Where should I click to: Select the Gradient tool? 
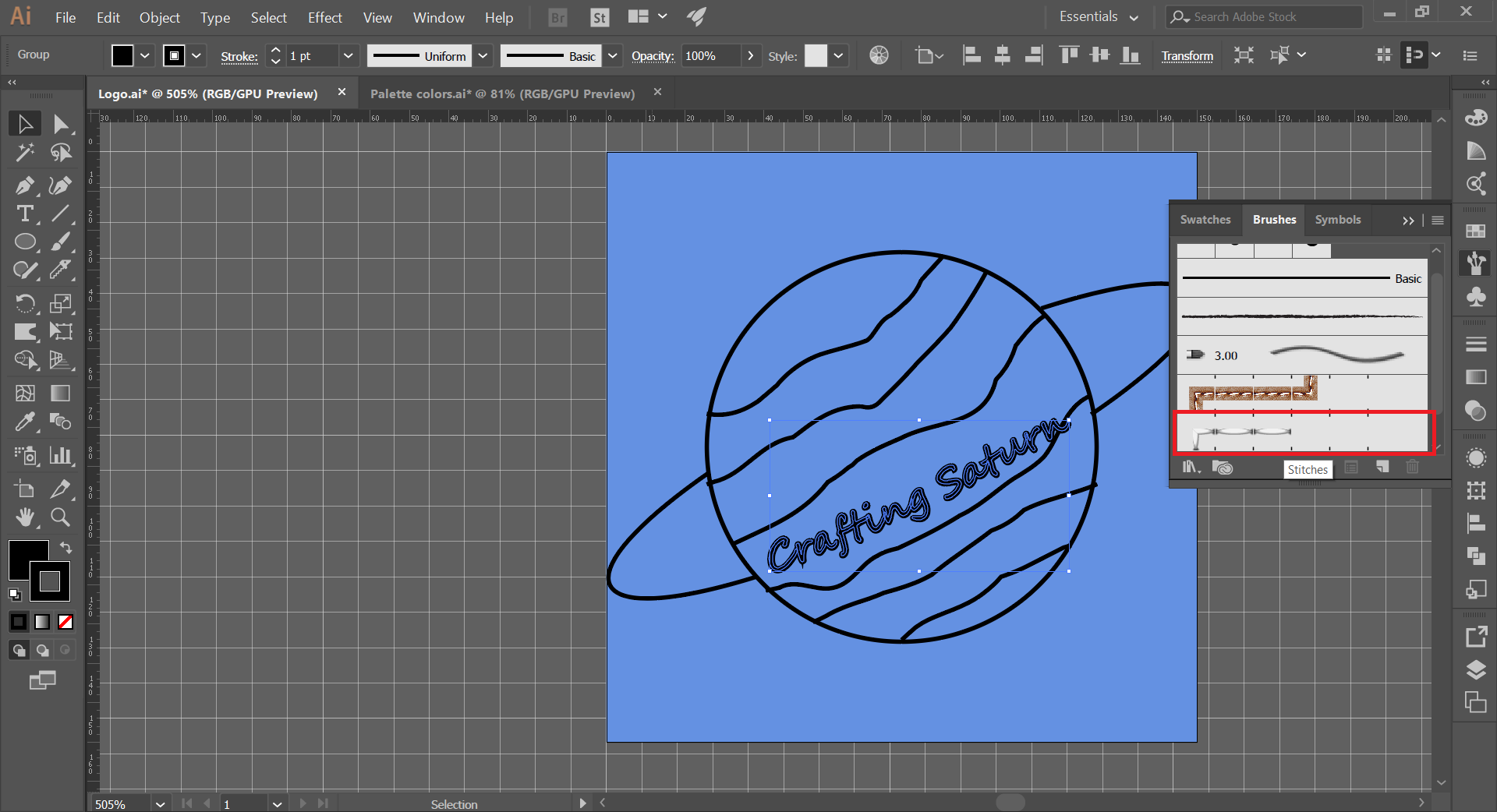point(61,394)
